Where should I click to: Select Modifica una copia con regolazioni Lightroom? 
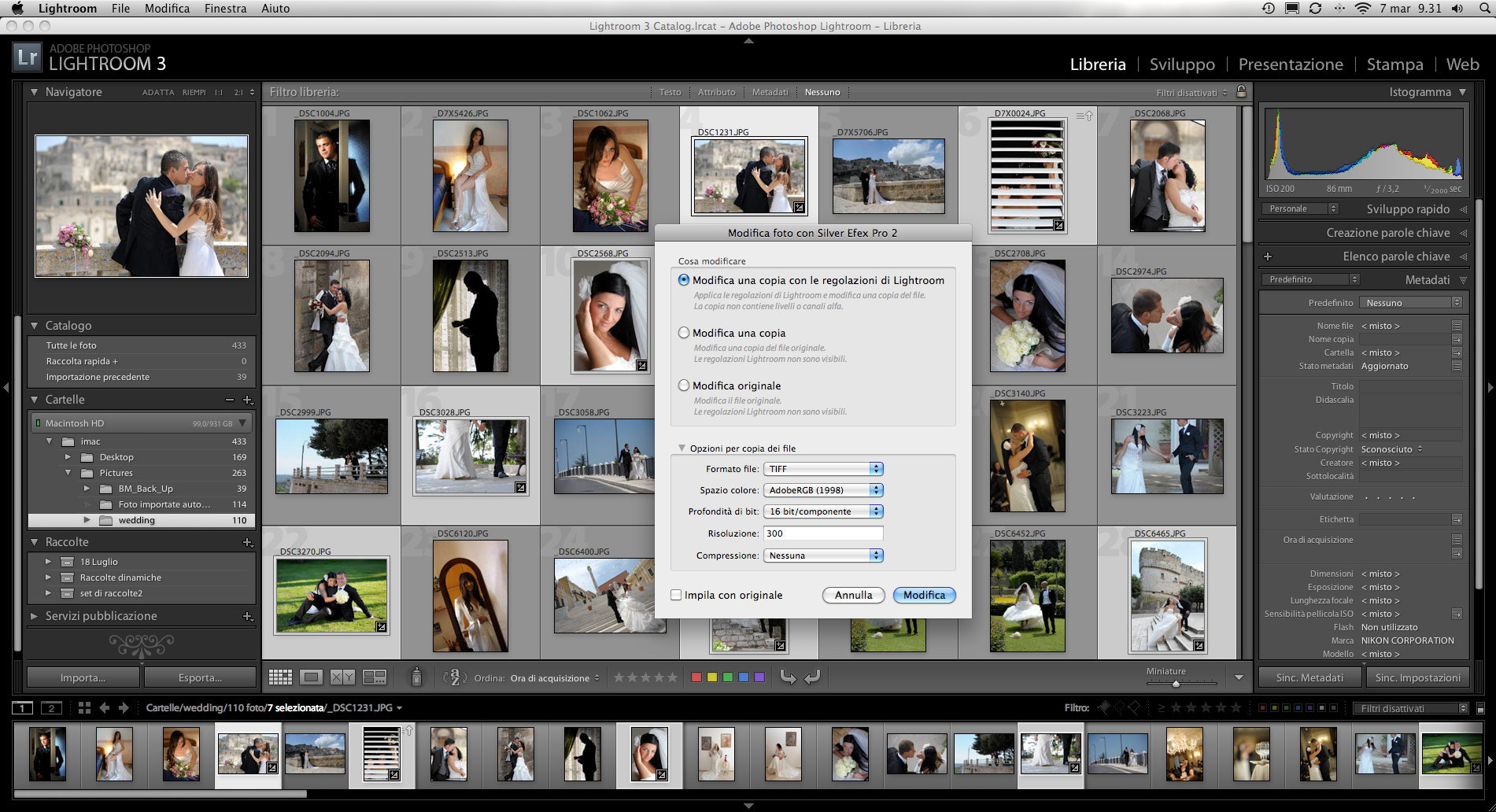click(x=684, y=280)
